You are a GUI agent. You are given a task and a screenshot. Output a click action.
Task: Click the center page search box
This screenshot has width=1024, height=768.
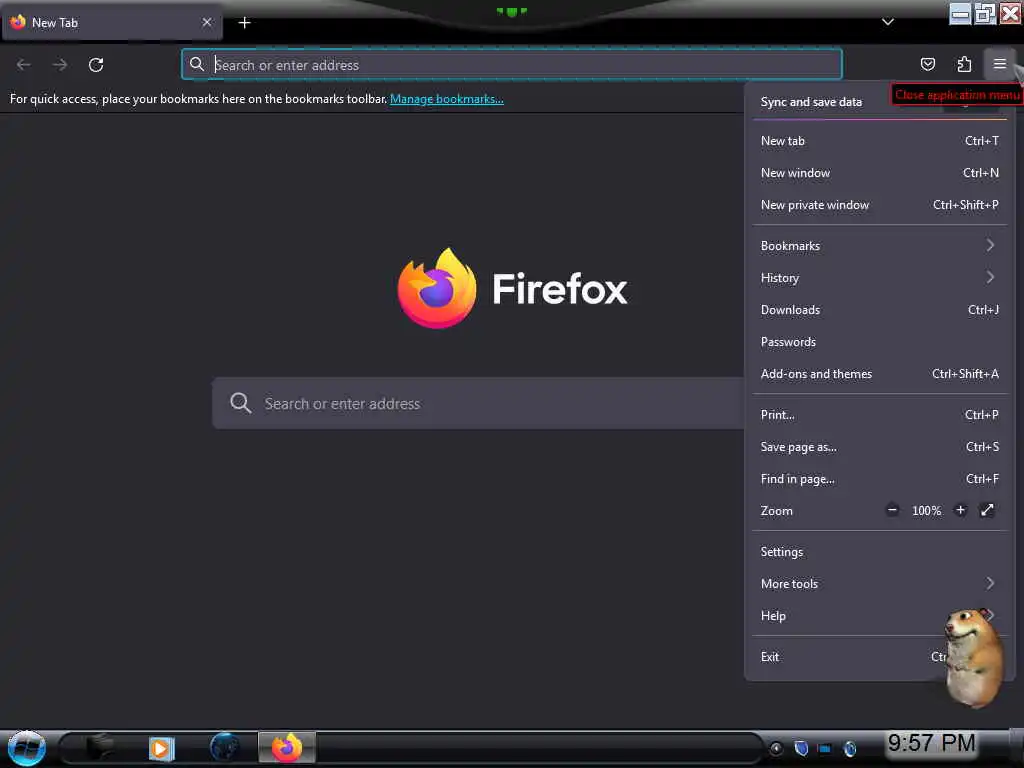click(x=477, y=403)
